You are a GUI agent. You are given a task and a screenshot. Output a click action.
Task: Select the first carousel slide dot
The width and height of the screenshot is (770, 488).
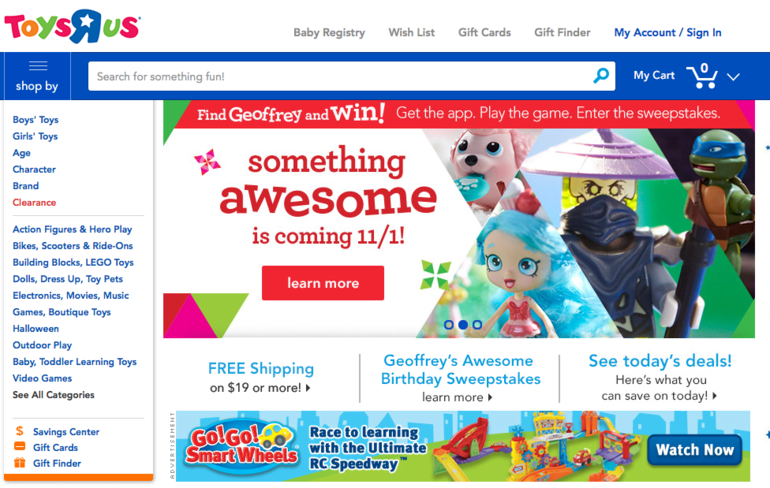coord(448,325)
